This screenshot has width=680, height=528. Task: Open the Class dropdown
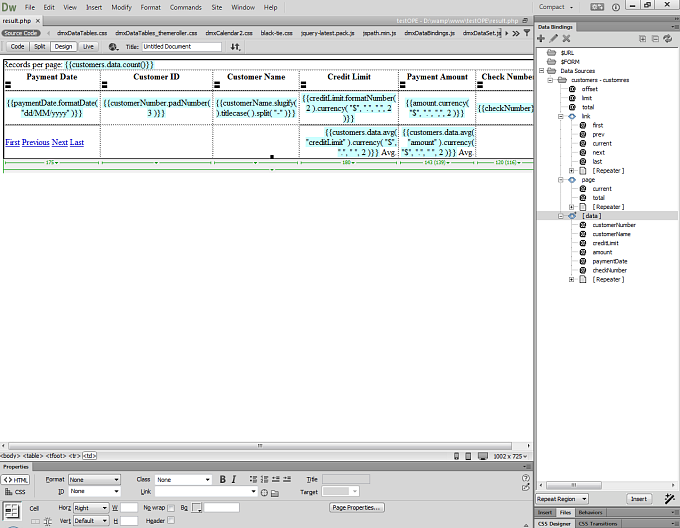(183, 479)
